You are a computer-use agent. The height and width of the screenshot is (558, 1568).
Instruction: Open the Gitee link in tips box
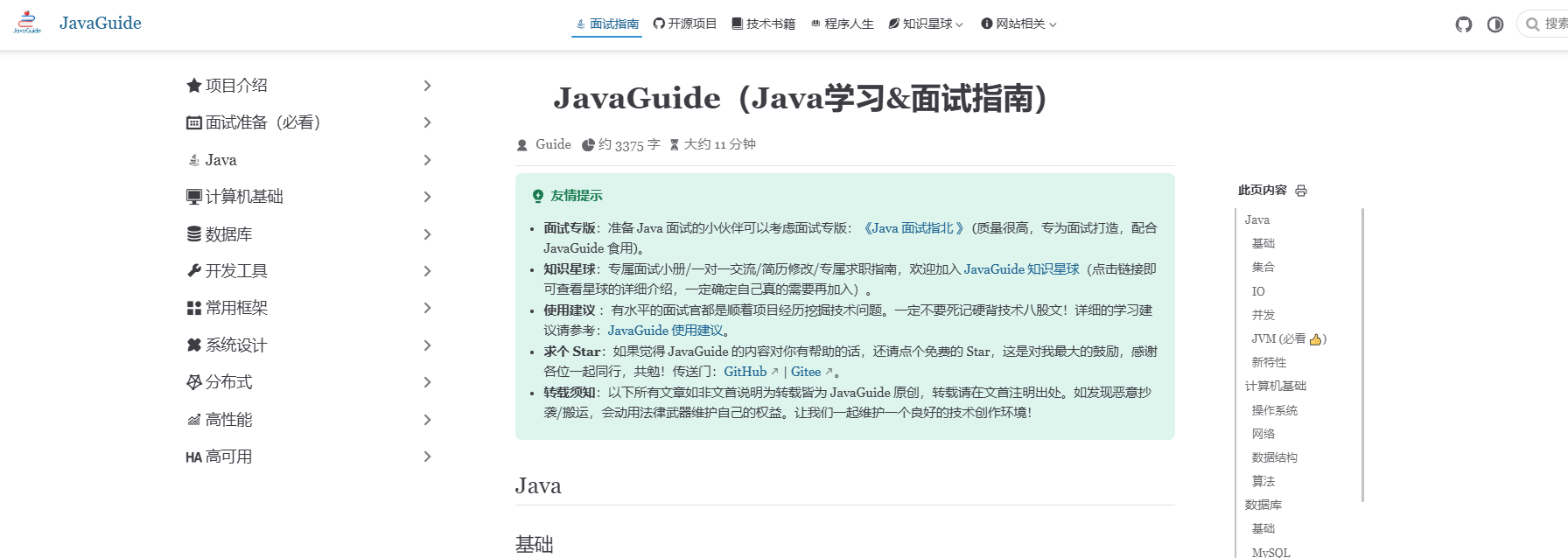811,372
